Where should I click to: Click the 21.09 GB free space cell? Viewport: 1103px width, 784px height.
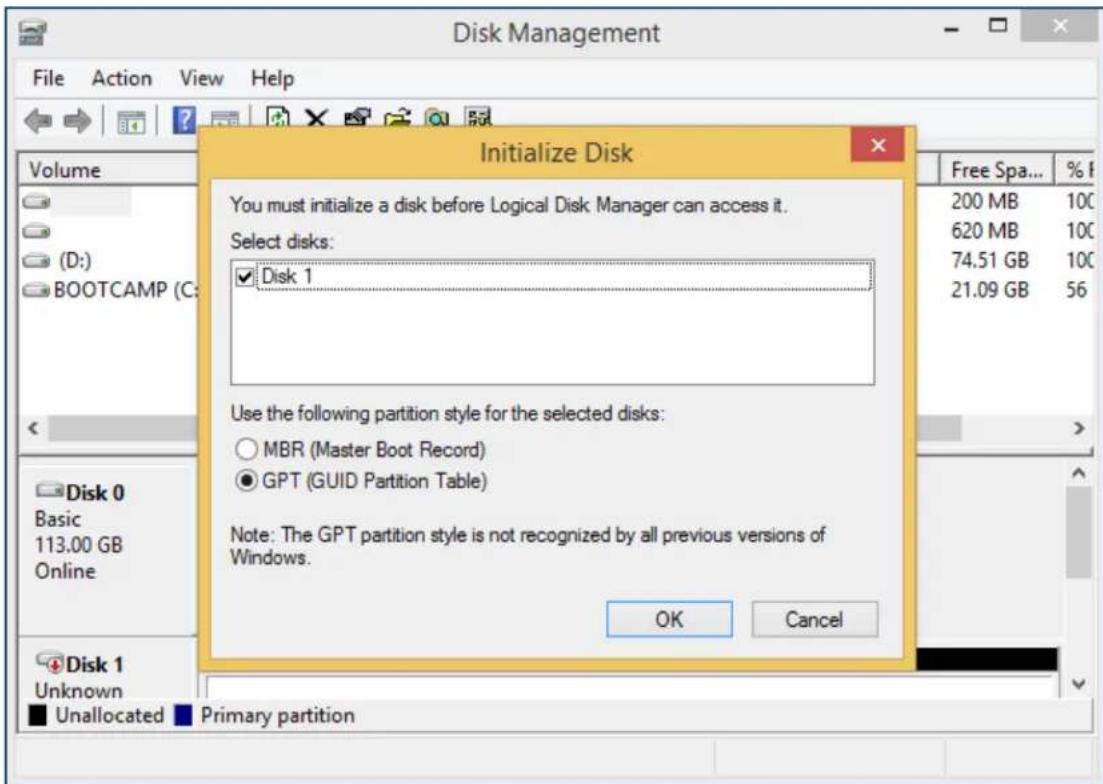click(990, 290)
